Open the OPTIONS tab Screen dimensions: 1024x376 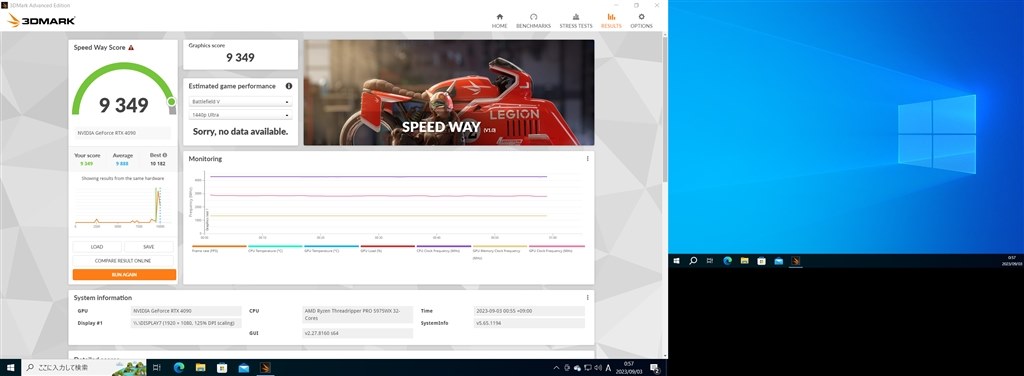(x=641, y=20)
